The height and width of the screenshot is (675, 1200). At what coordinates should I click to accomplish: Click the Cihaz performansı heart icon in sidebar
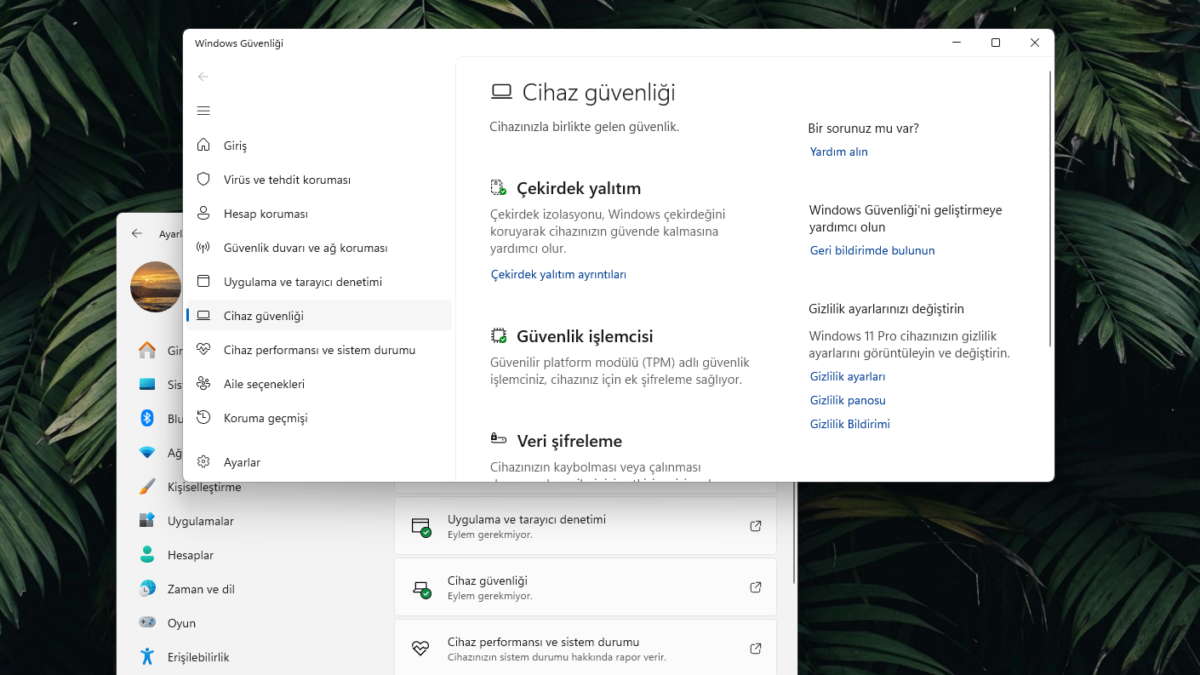tap(203, 349)
